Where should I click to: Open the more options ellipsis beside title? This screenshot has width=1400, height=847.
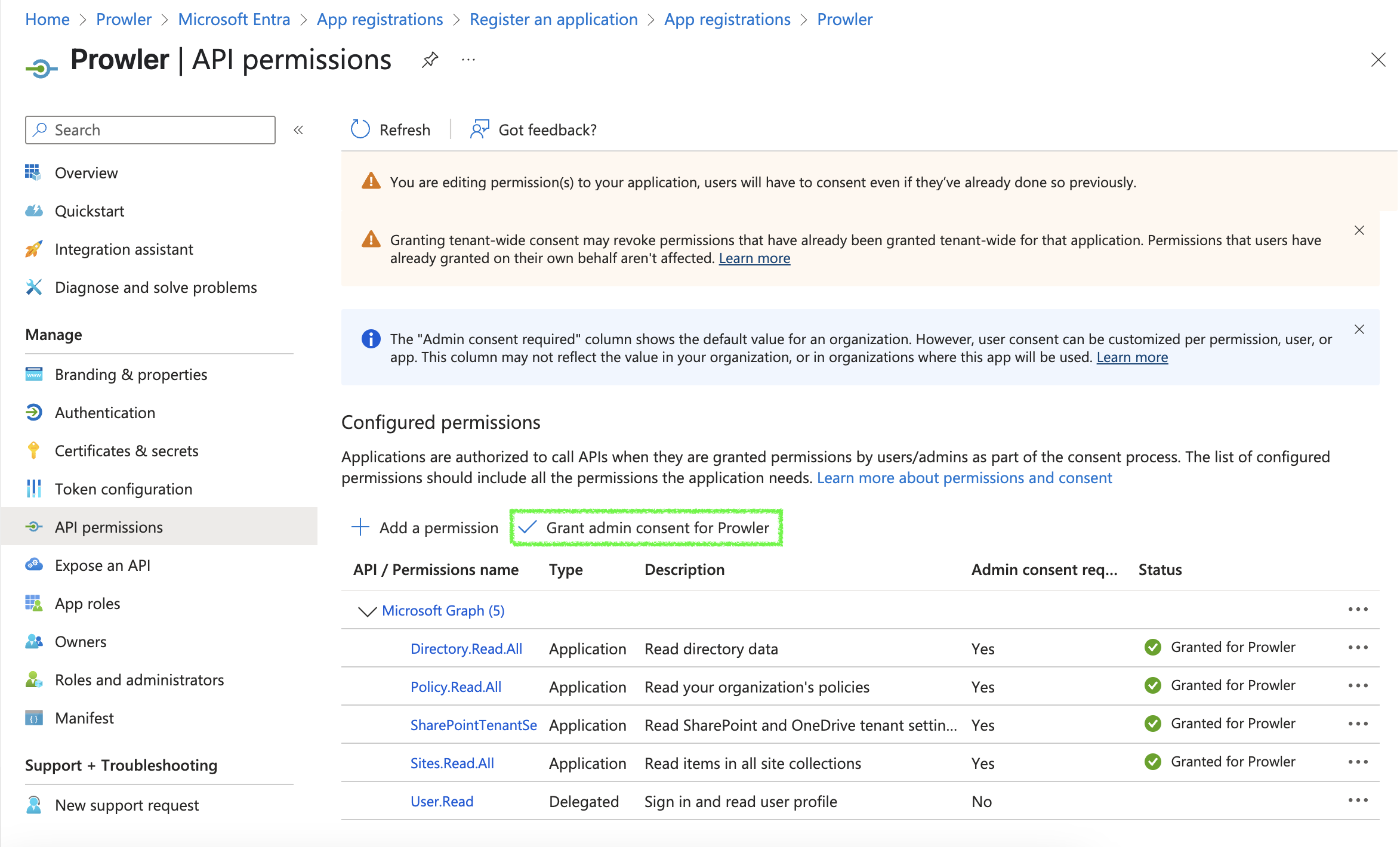(468, 60)
